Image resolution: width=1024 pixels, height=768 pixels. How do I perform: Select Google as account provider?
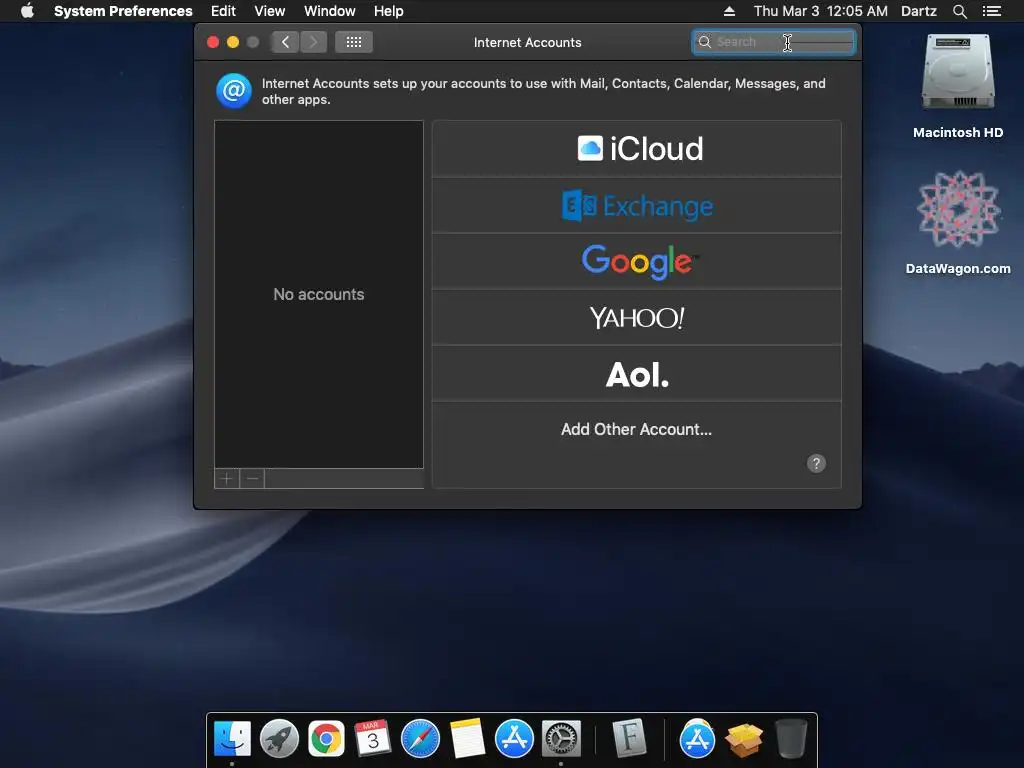tap(637, 262)
